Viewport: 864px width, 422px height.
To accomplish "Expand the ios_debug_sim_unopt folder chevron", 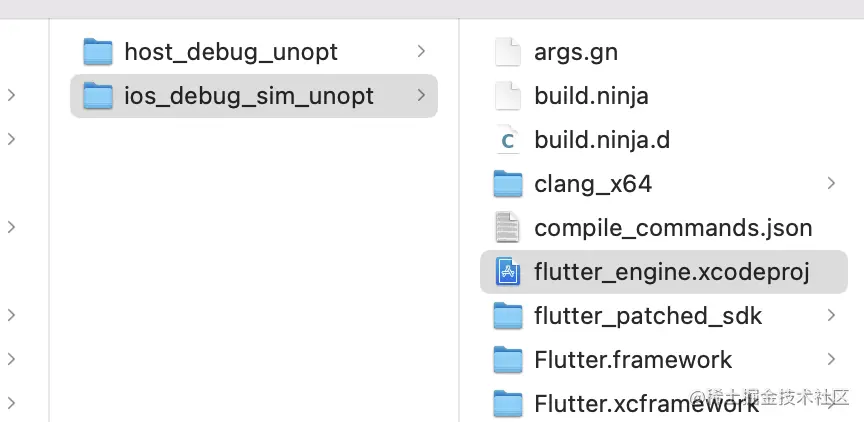I will (x=421, y=96).
